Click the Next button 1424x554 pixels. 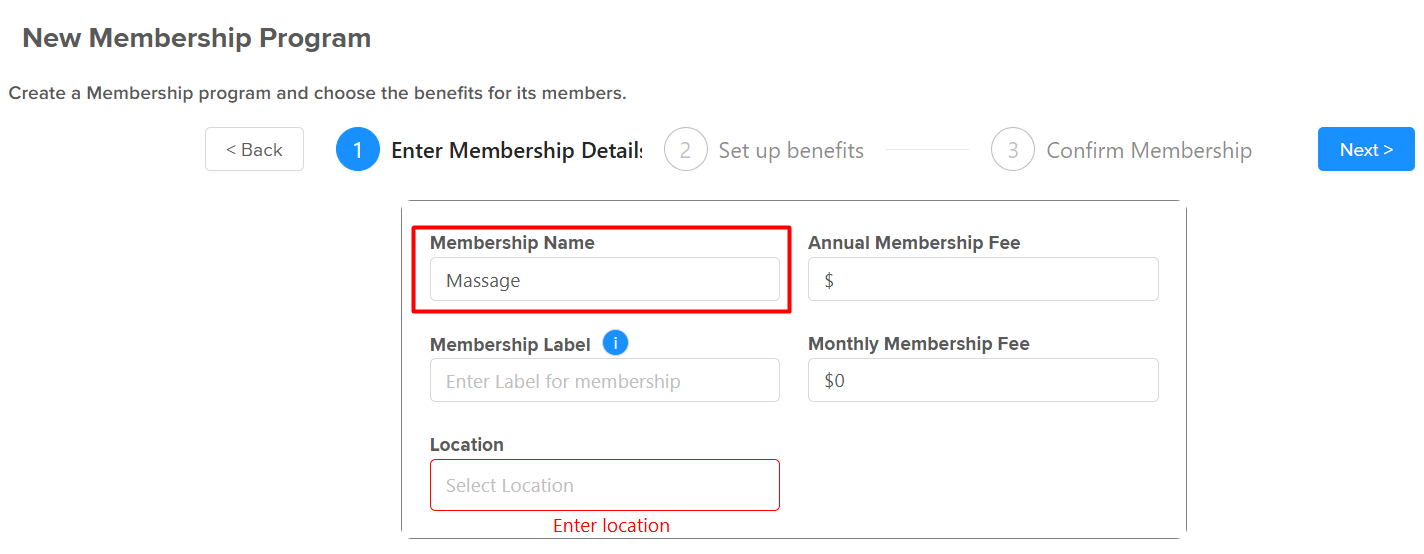pyautogui.click(x=1366, y=149)
